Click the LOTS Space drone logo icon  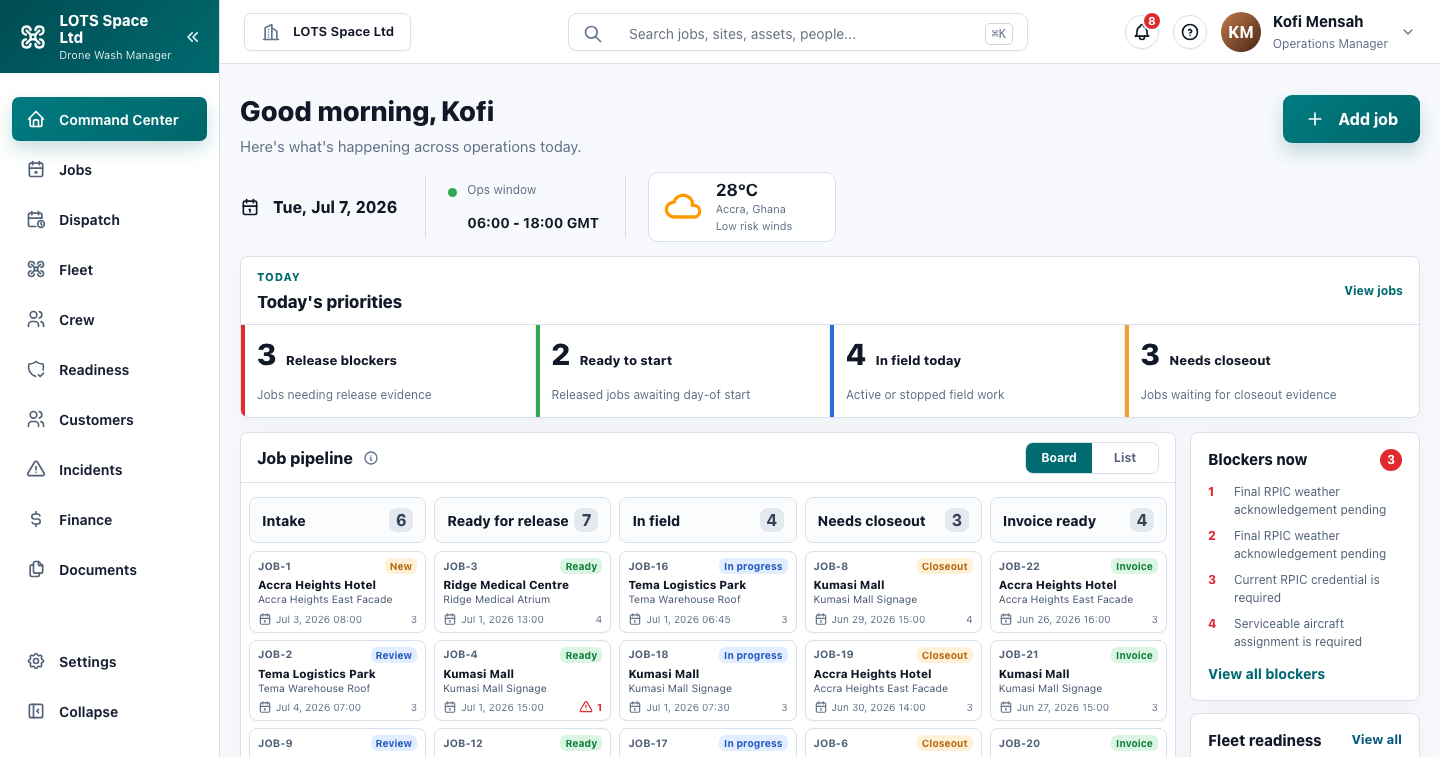pos(33,37)
